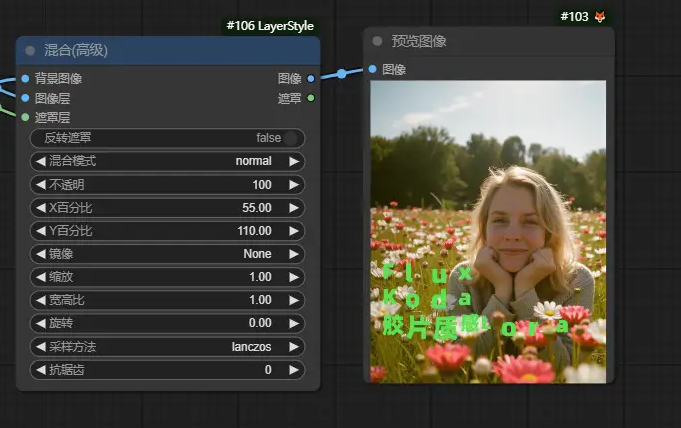
Task: Click the 图像 input socket of 预览图像
Action: 373,69
